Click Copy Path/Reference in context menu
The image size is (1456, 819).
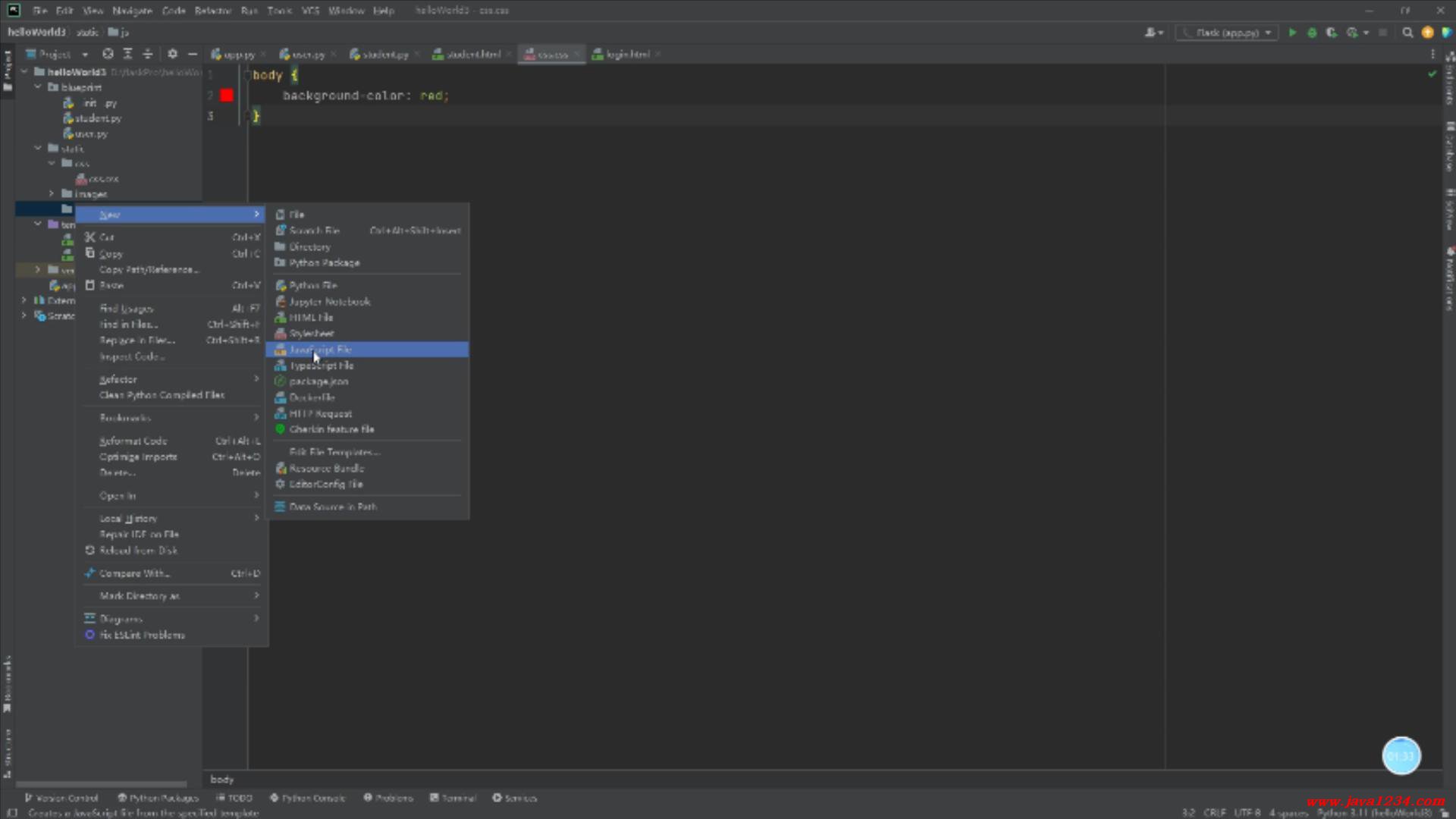(x=172, y=270)
